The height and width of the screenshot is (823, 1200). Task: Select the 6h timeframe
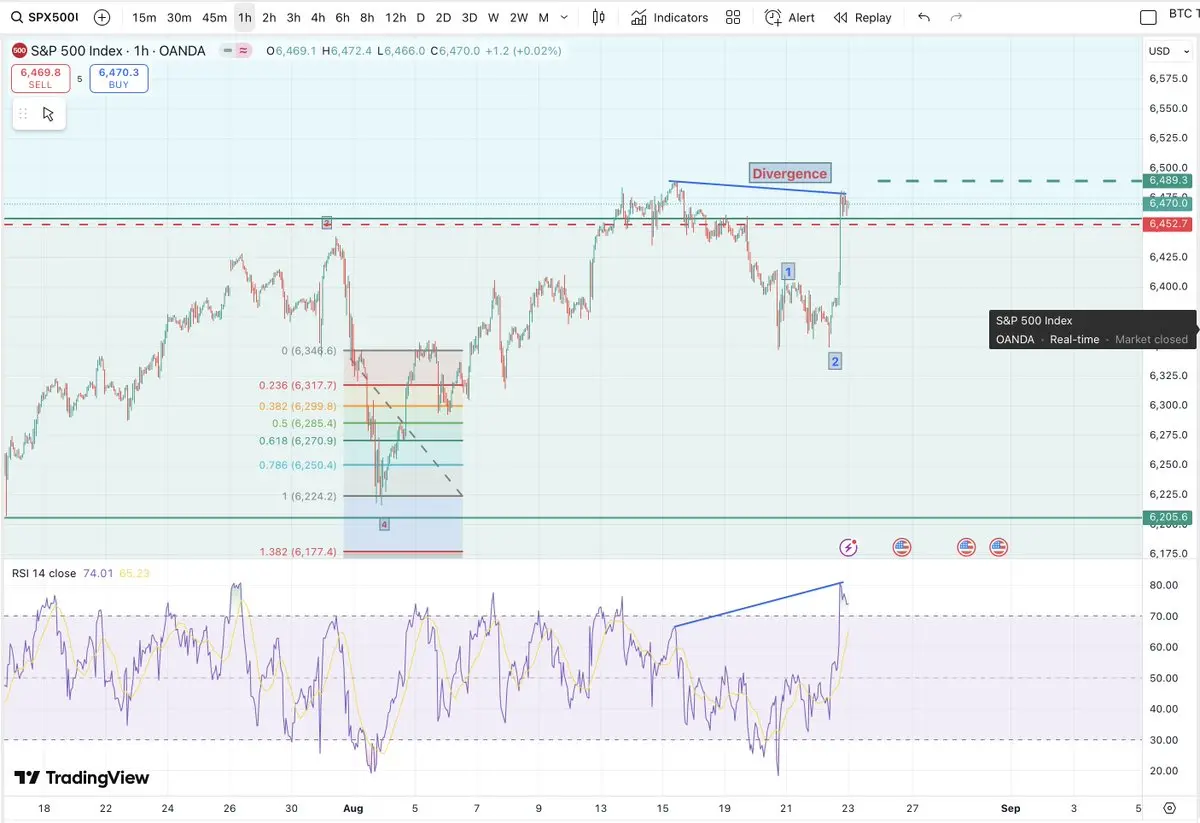pos(342,17)
